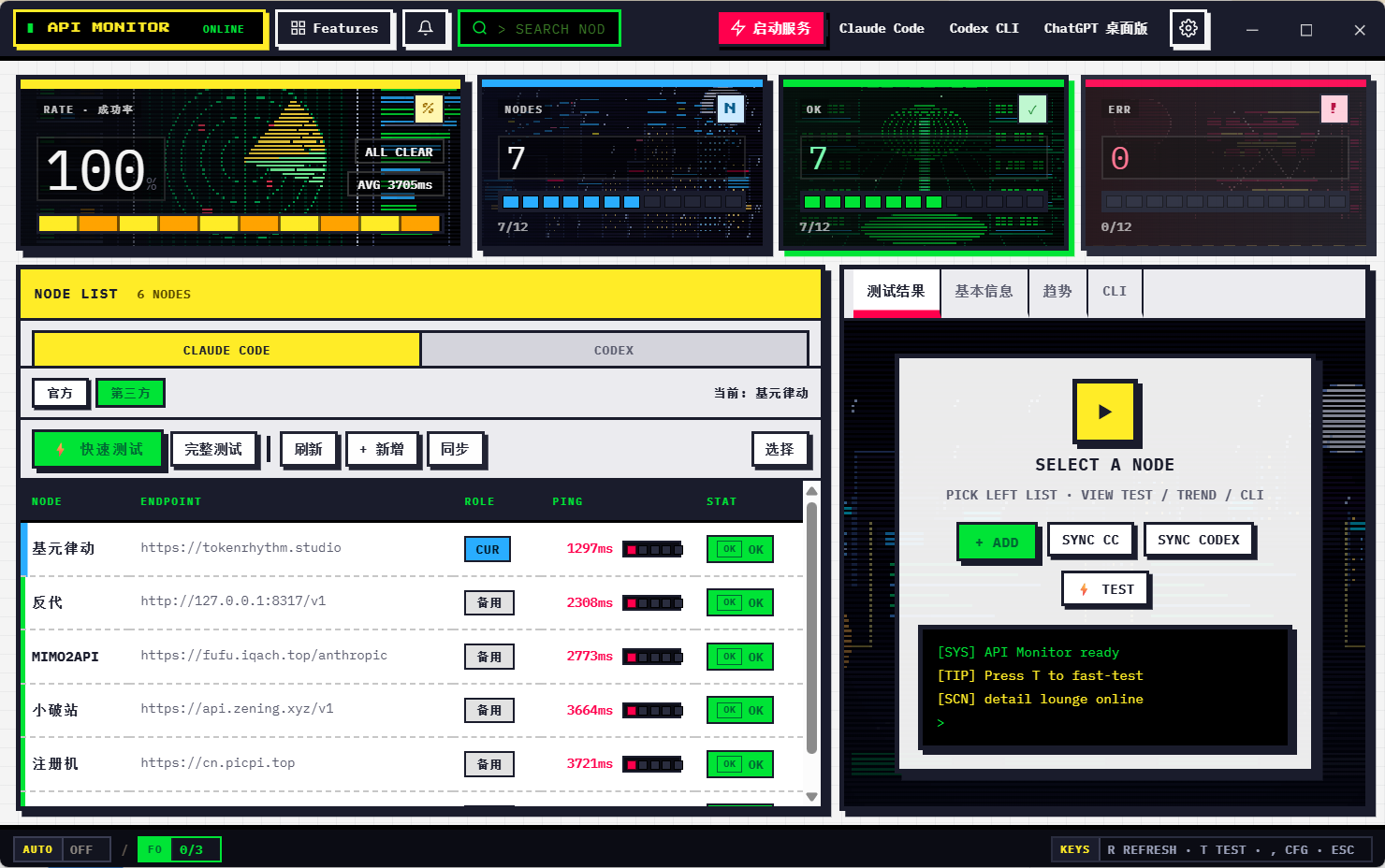Click the ALL CLEAR status label
The width and height of the screenshot is (1385, 868).
click(x=399, y=152)
